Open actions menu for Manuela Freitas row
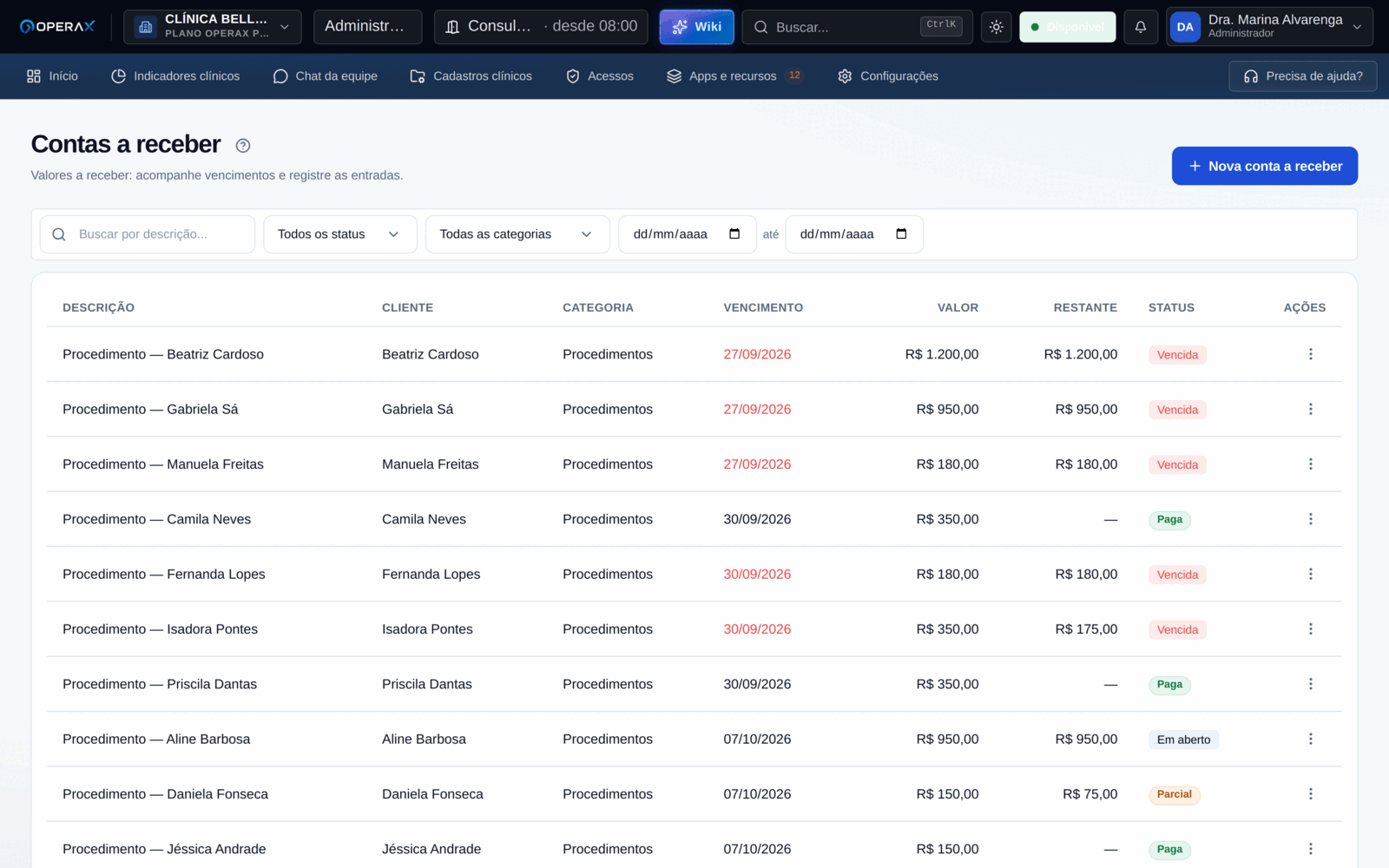Image resolution: width=1389 pixels, height=868 pixels. 1310,464
